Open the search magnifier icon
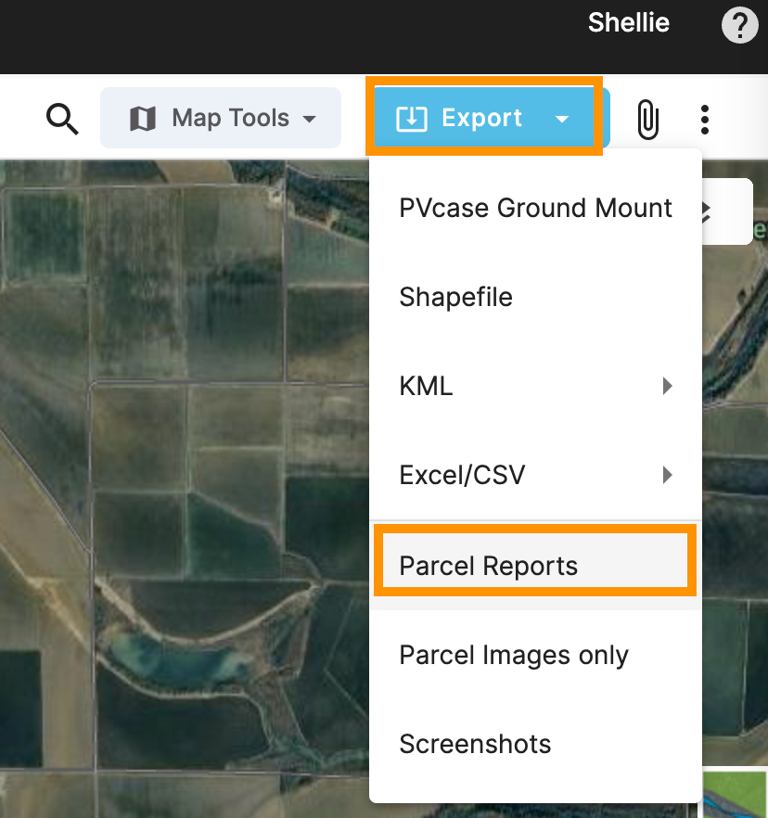768x818 pixels. click(62, 117)
